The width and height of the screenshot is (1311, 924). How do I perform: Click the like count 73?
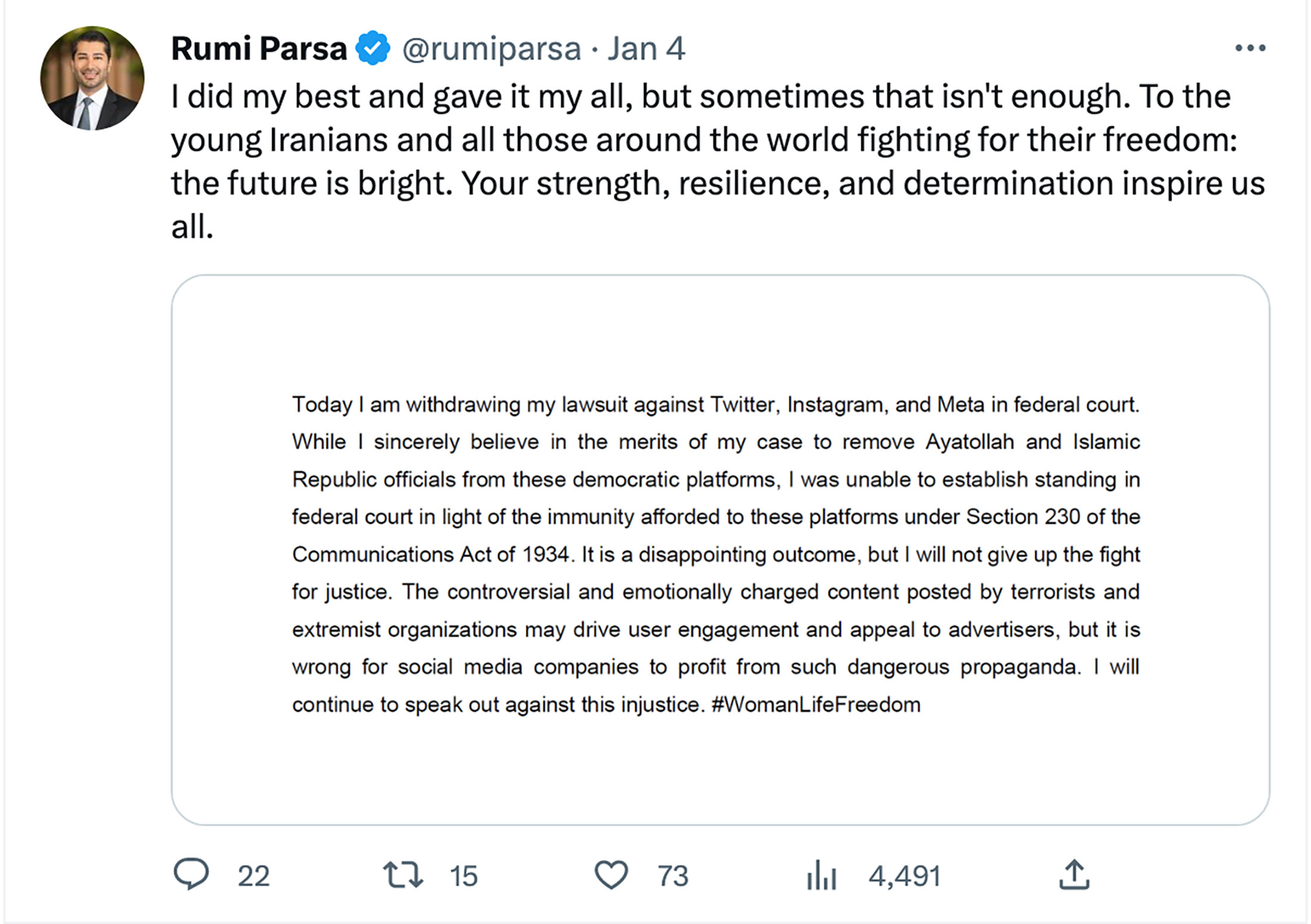673,876
